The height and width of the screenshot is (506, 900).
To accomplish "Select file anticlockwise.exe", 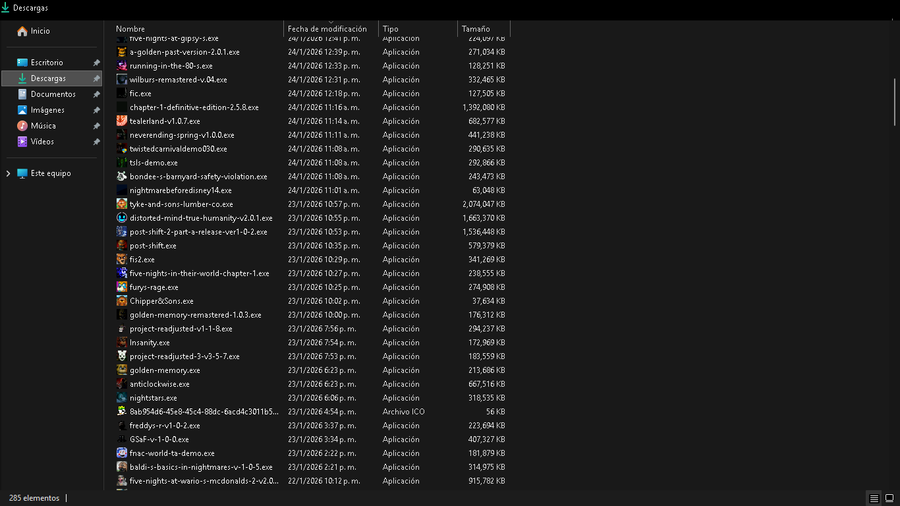I will [x=160, y=384].
